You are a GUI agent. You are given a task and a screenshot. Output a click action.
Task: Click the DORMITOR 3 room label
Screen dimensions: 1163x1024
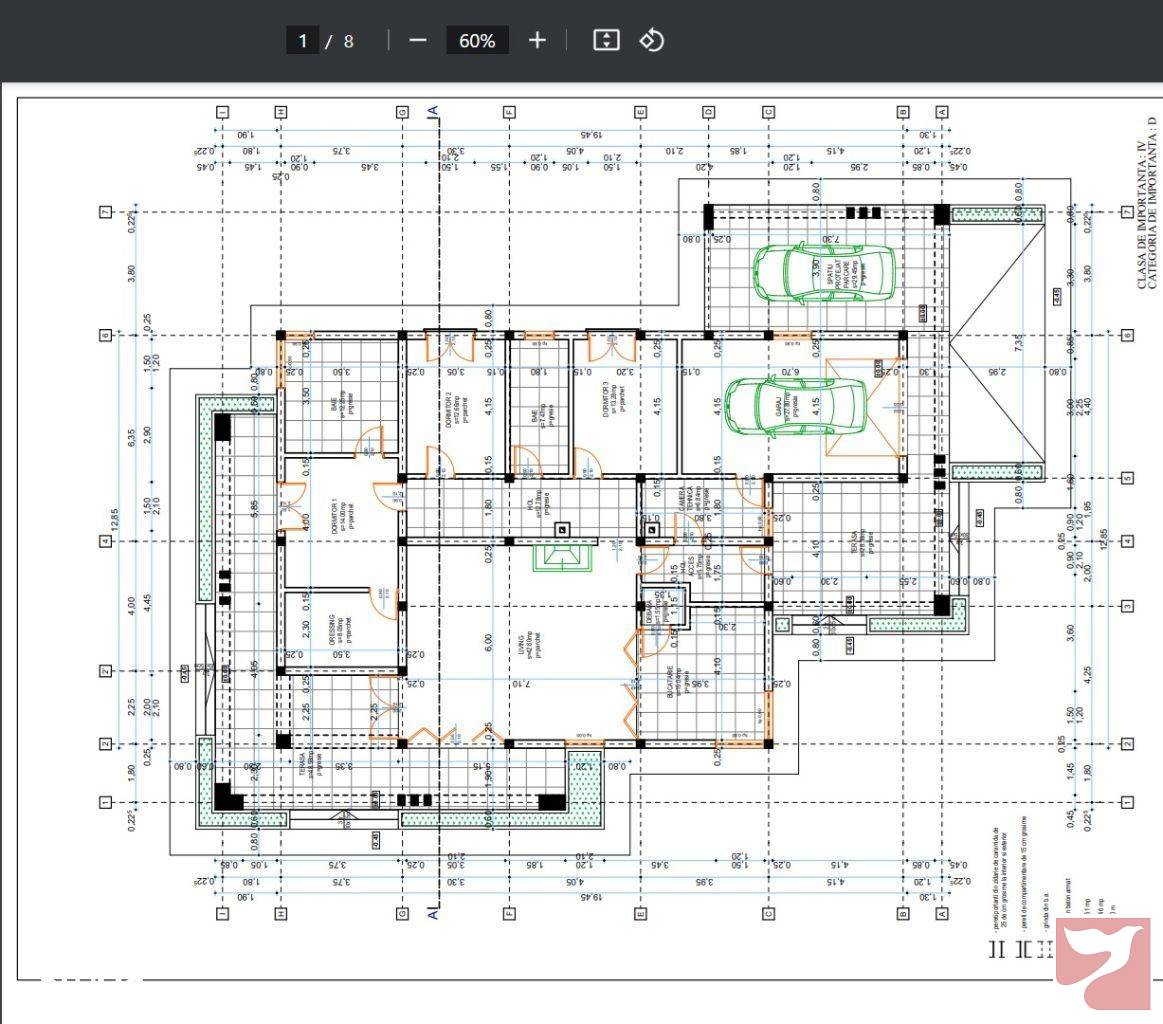pos(605,399)
